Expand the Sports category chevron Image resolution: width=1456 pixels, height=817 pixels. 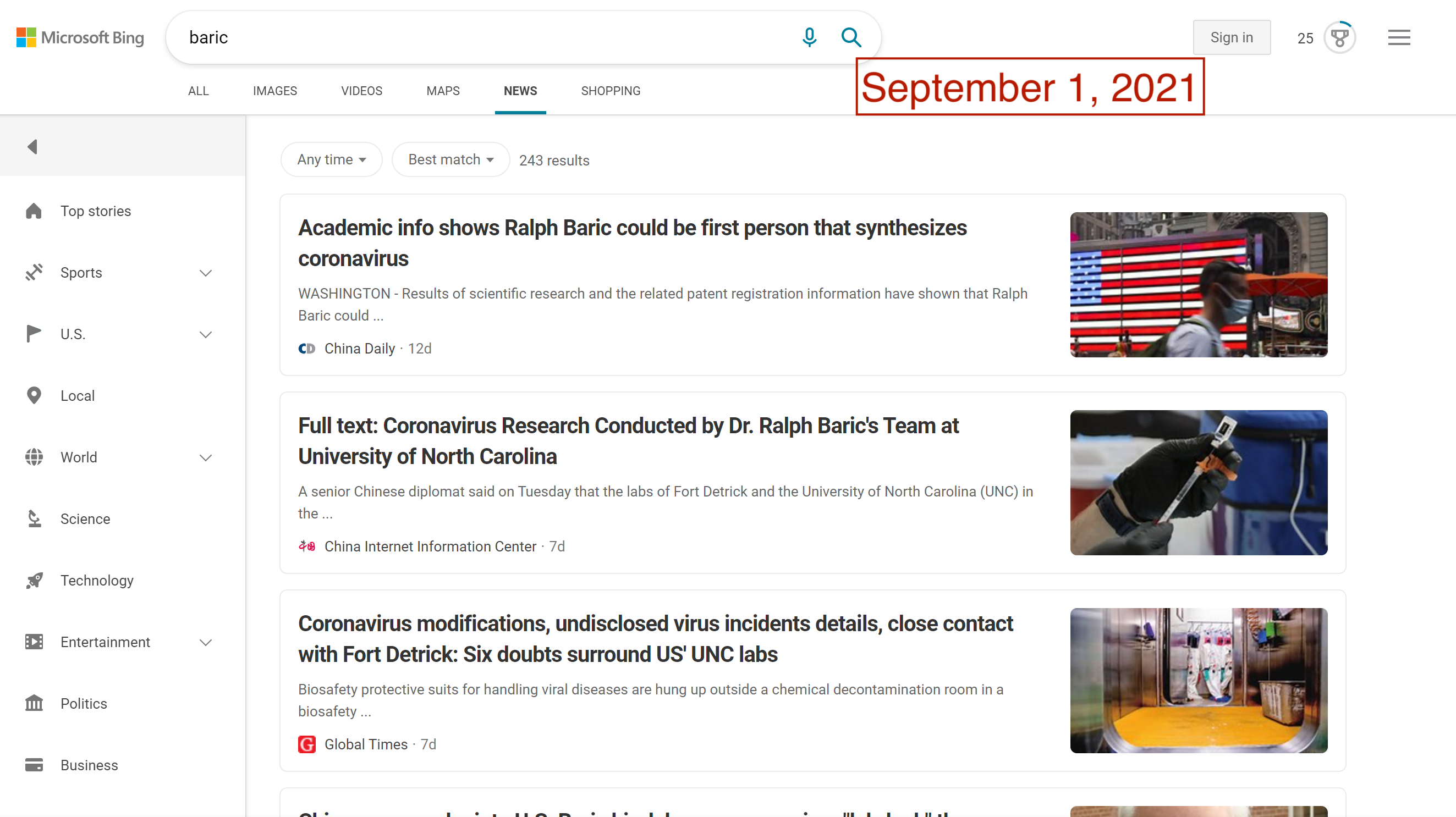point(206,273)
